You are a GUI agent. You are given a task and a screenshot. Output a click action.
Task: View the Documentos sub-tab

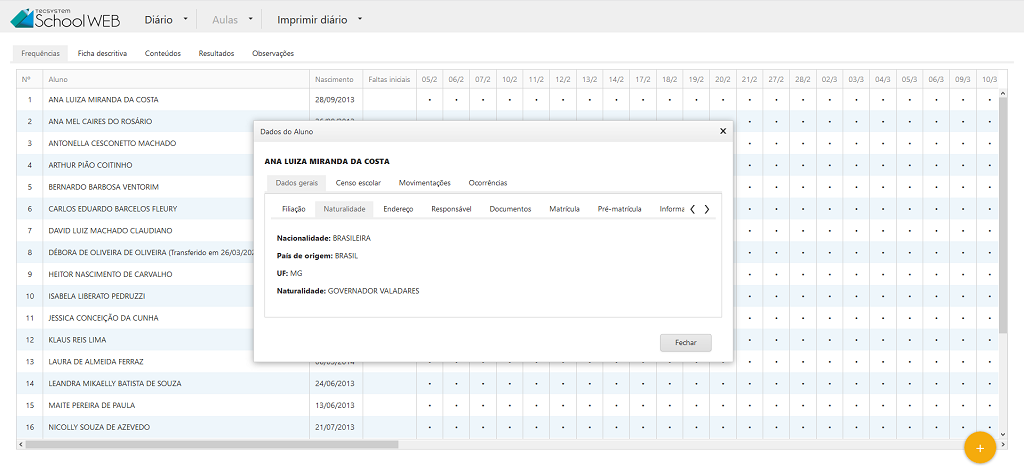[510, 209]
